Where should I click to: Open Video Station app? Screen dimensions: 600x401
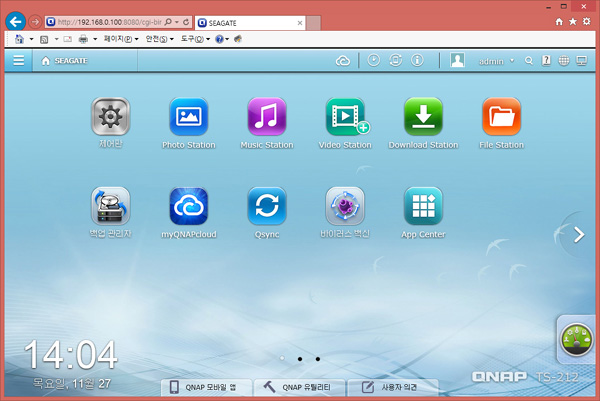[345, 118]
